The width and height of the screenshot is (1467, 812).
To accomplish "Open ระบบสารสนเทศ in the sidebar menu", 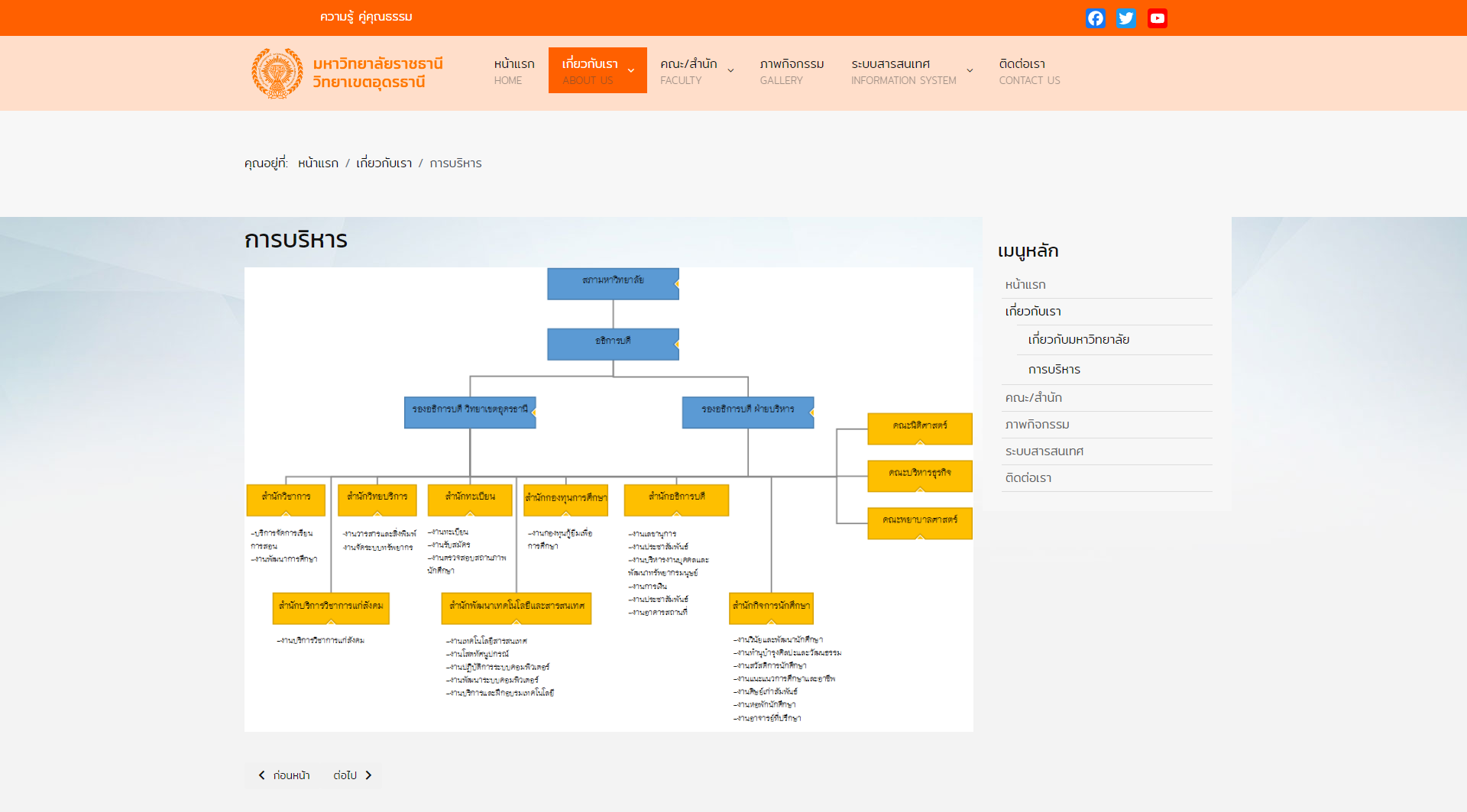I will [1044, 451].
